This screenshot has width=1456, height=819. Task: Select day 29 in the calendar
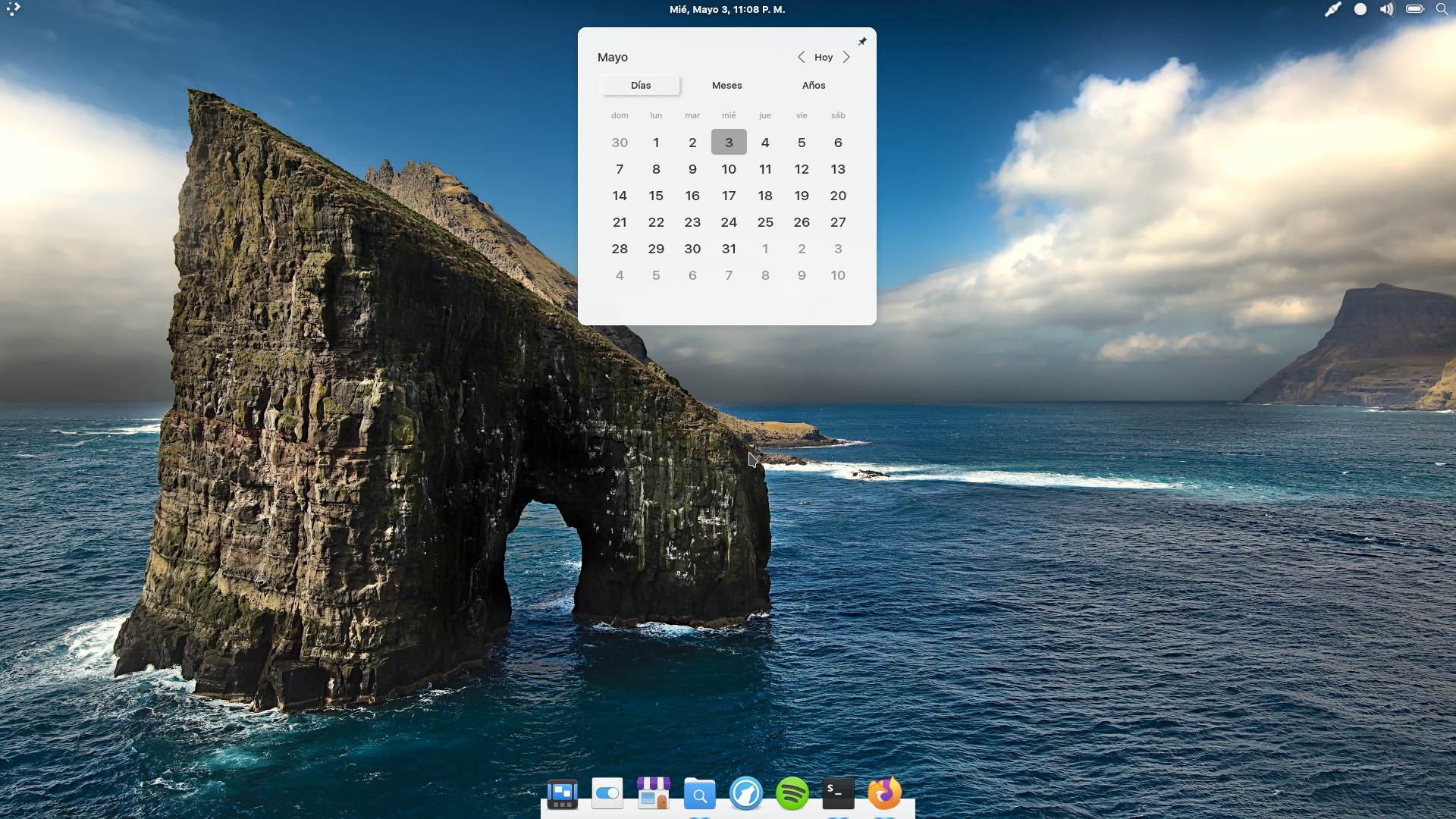[x=656, y=249]
